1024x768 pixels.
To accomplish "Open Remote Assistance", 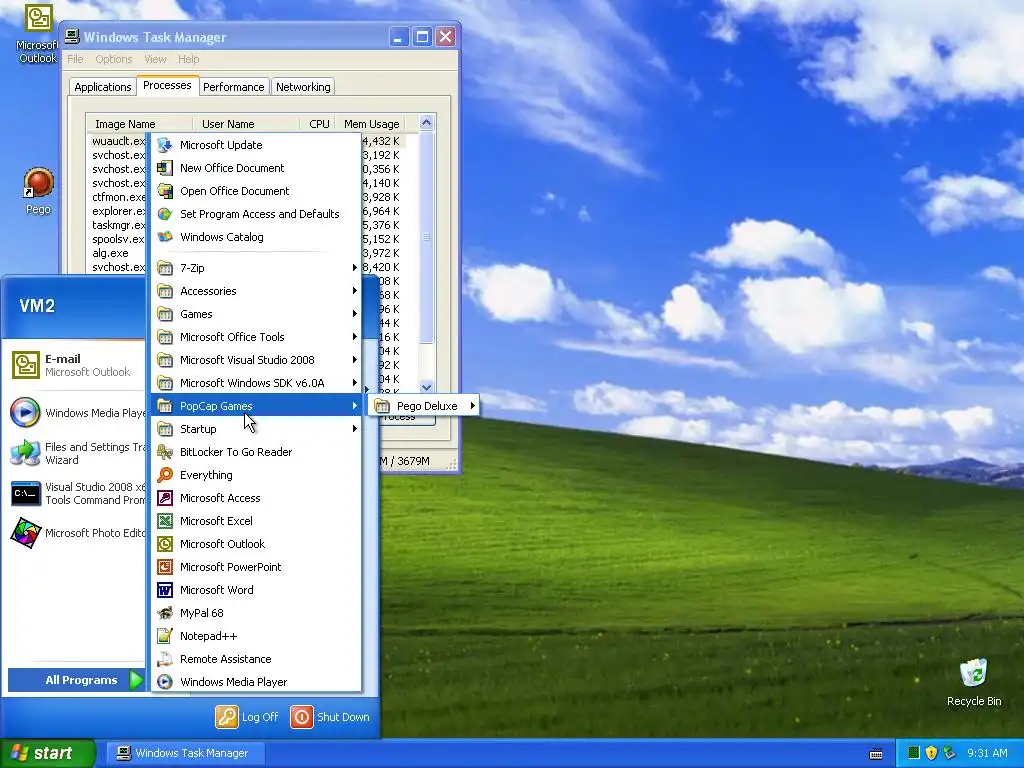I will pos(256,659).
